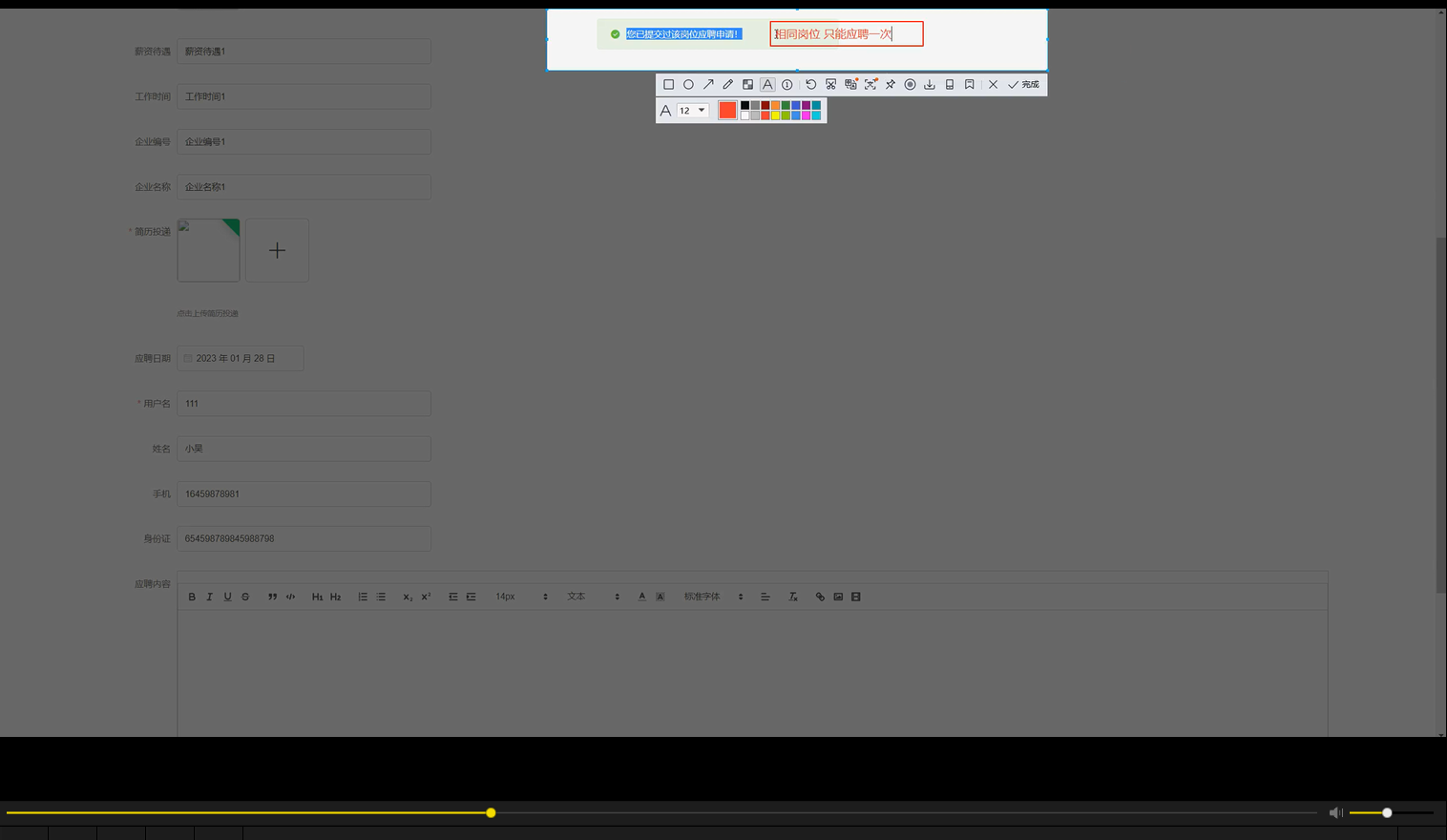Image resolution: width=1447 pixels, height=840 pixels.
Task: Click the 姓名 input containing 小吴
Action: [304, 449]
